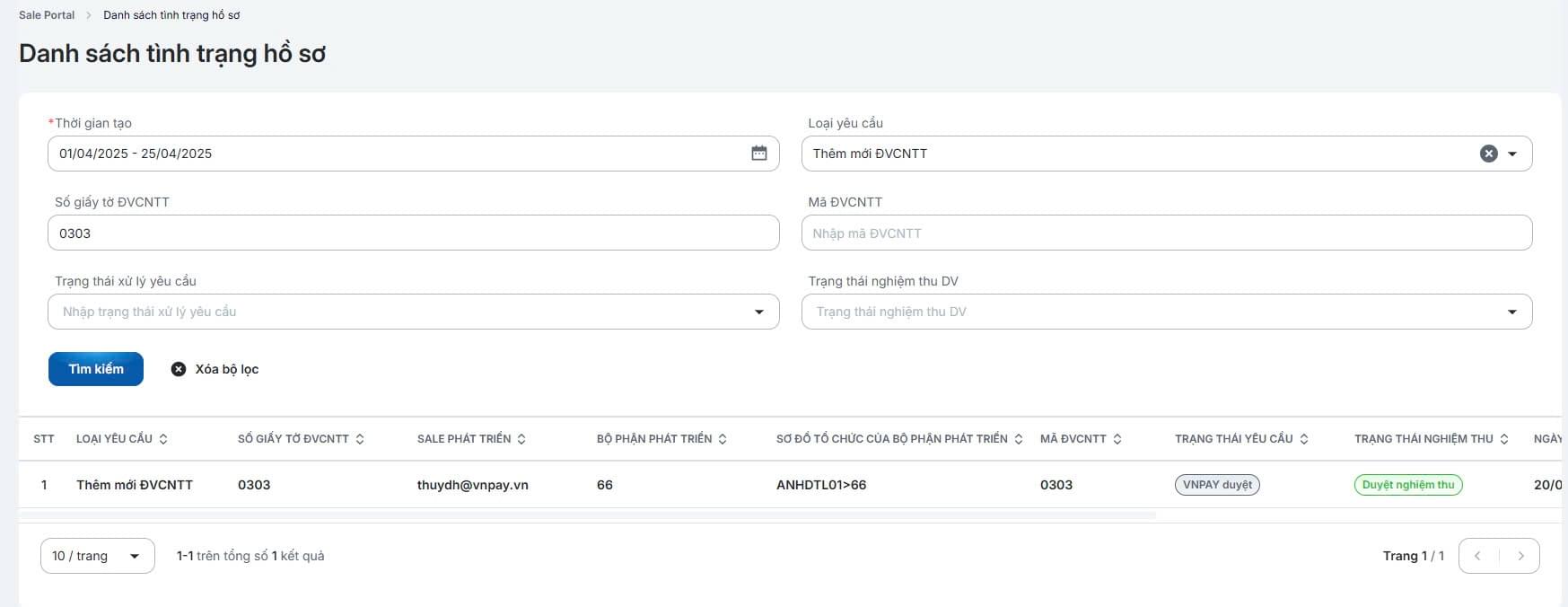This screenshot has height=607, width=1568.
Task: Sort by Bộ phận phát triển column
Action: click(x=723, y=439)
